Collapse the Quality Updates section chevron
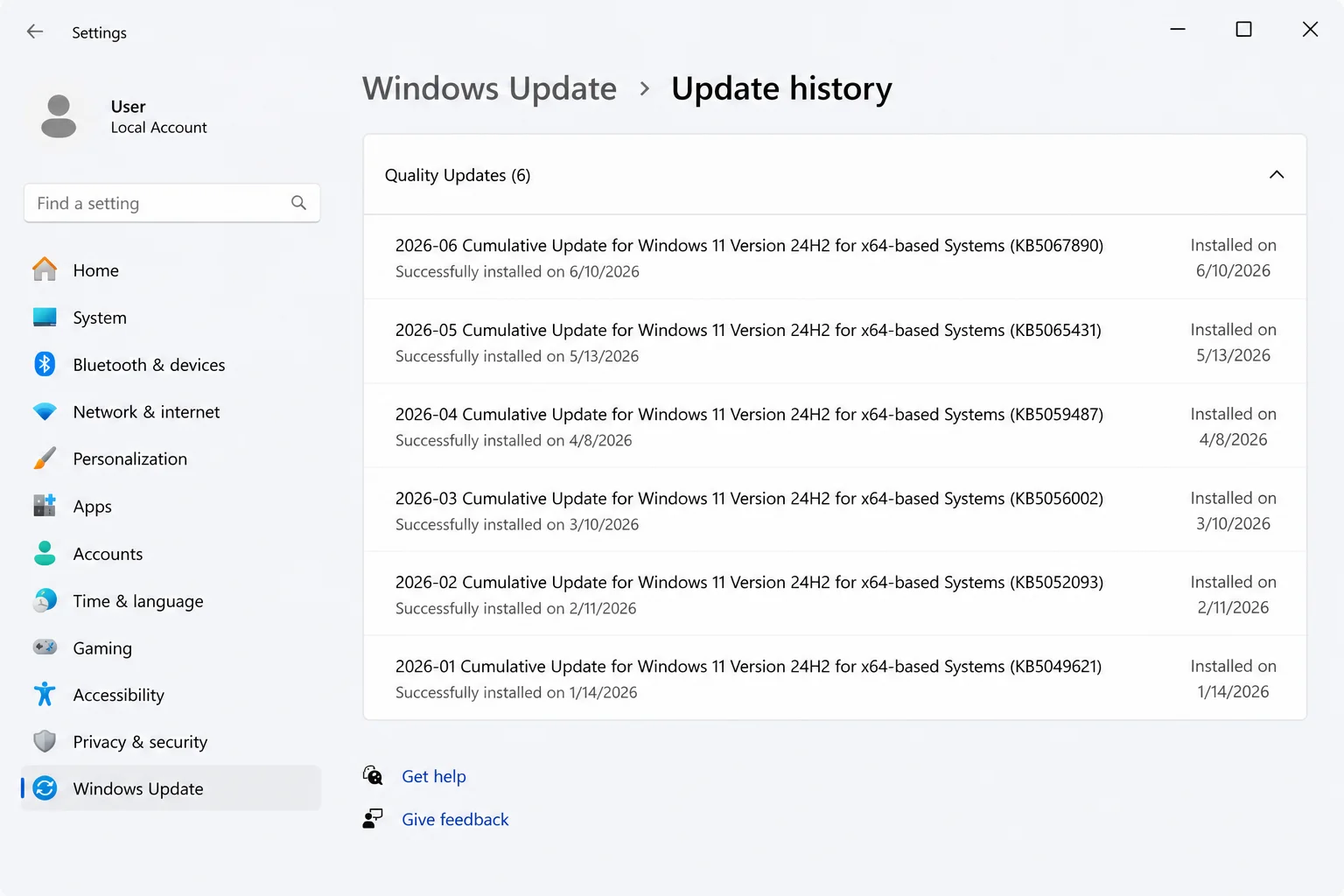The height and width of the screenshot is (896, 1344). coord(1277,174)
